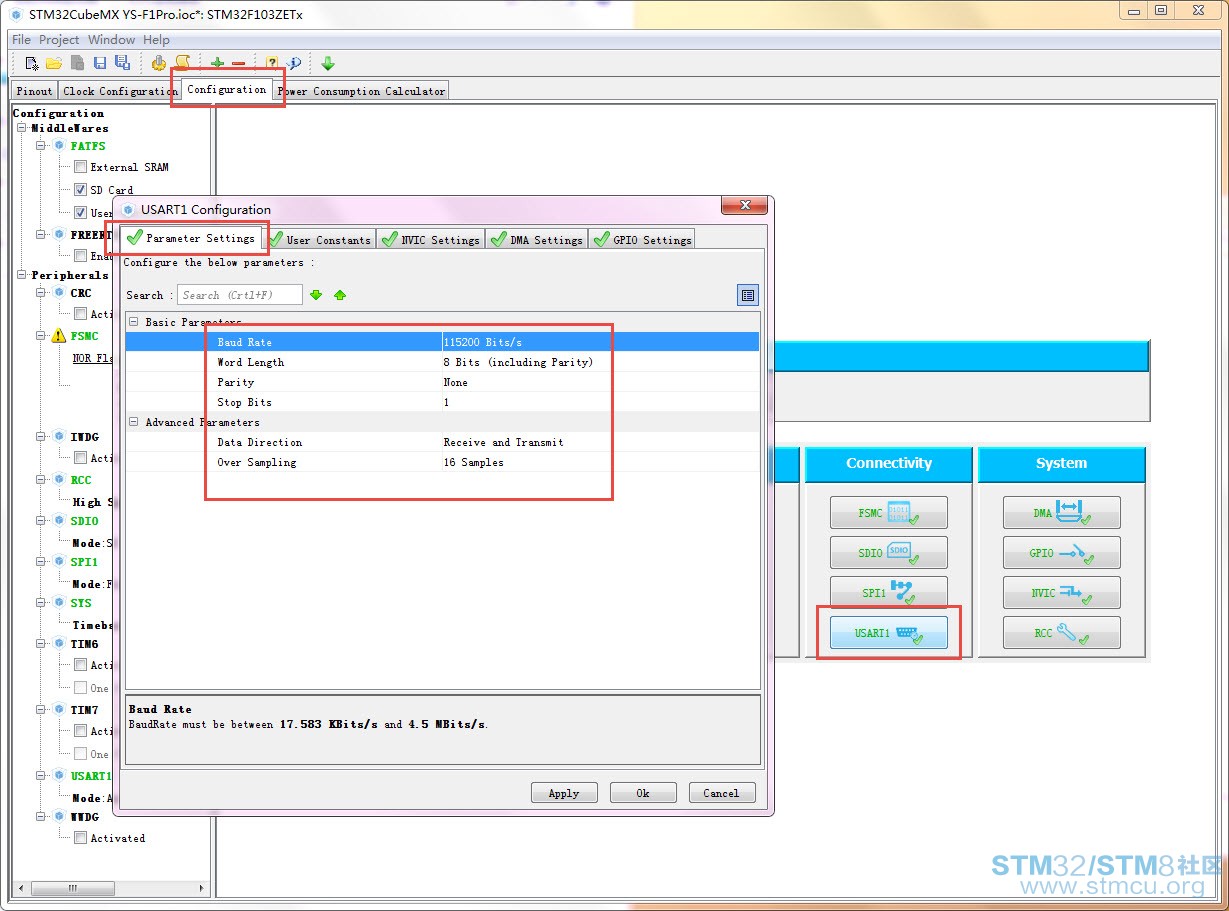Click the New Project toolbar icon
This screenshot has width=1229, height=911.
32,63
